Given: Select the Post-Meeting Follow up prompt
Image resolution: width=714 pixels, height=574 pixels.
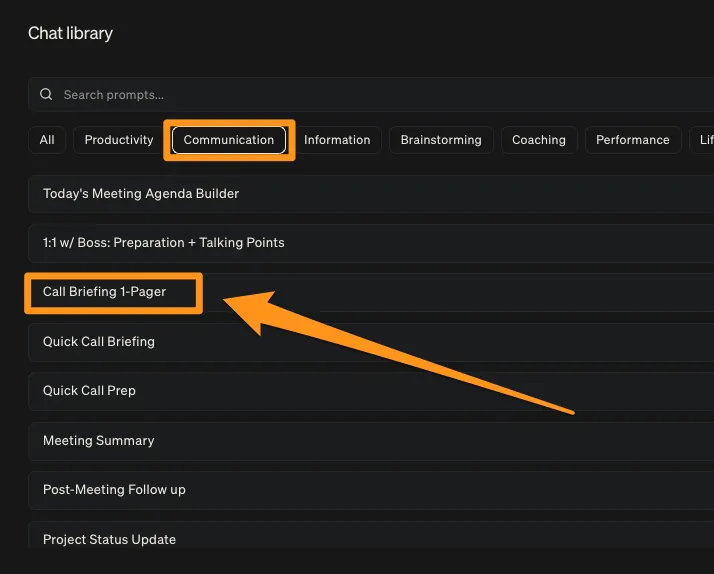Looking at the screenshot, I should pos(114,490).
